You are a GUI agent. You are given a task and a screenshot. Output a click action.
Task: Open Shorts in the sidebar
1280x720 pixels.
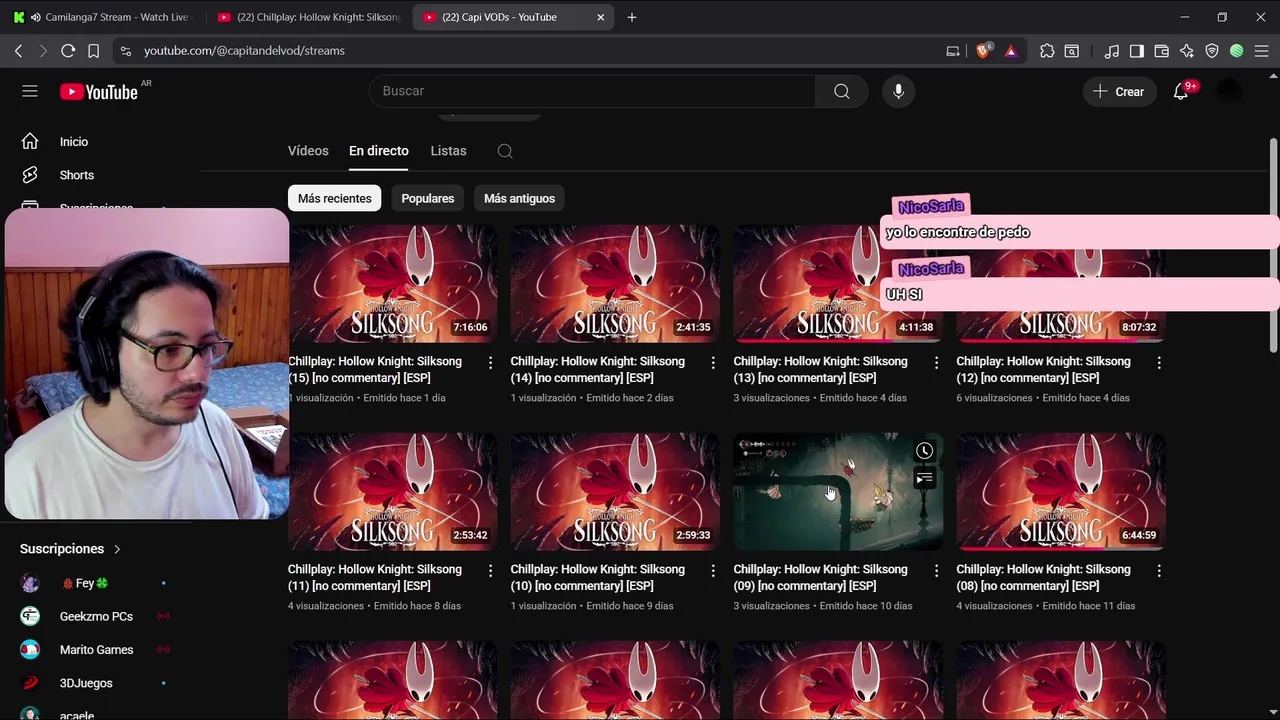point(76,175)
